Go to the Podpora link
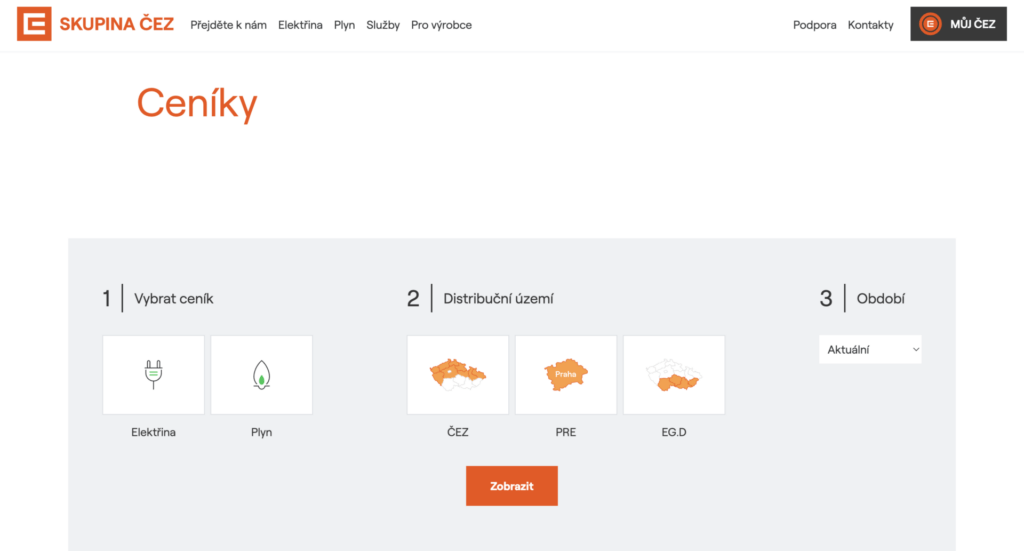This screenshot has width=1024, height=551. (814, 25)
